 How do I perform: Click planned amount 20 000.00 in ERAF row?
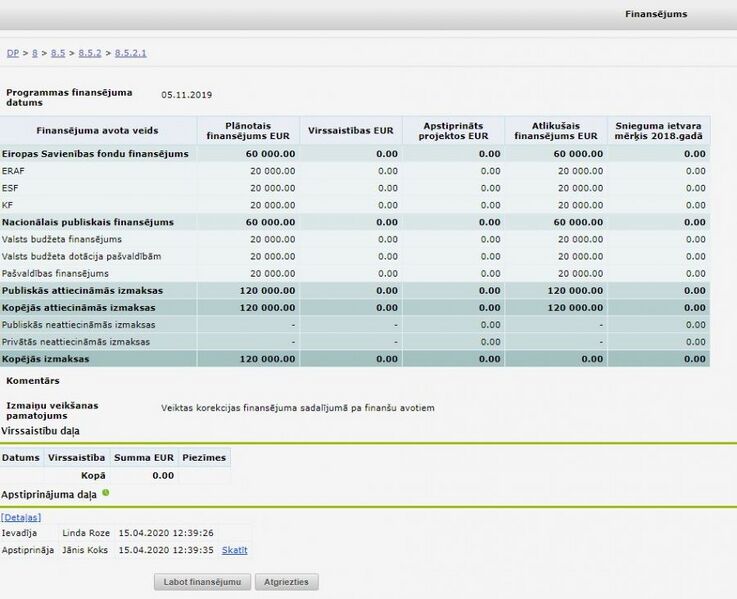tap(273, 171)
